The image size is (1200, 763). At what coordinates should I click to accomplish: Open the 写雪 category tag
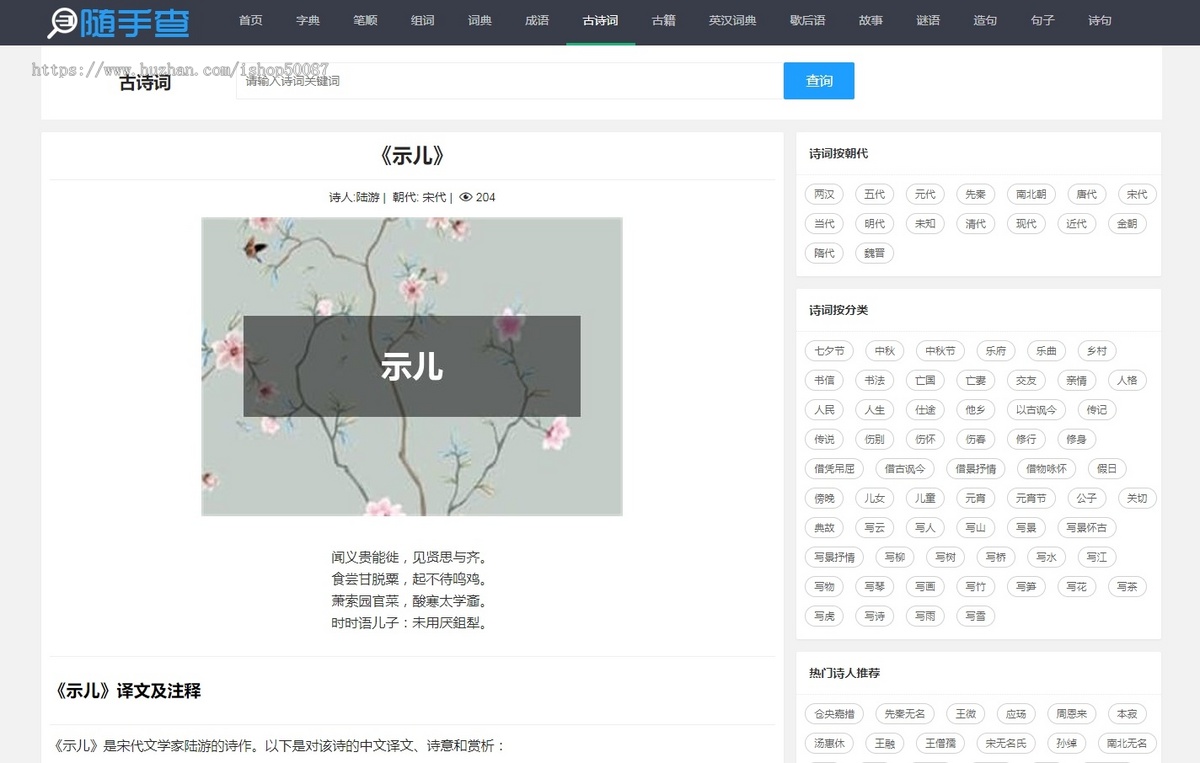click(975, 616)
